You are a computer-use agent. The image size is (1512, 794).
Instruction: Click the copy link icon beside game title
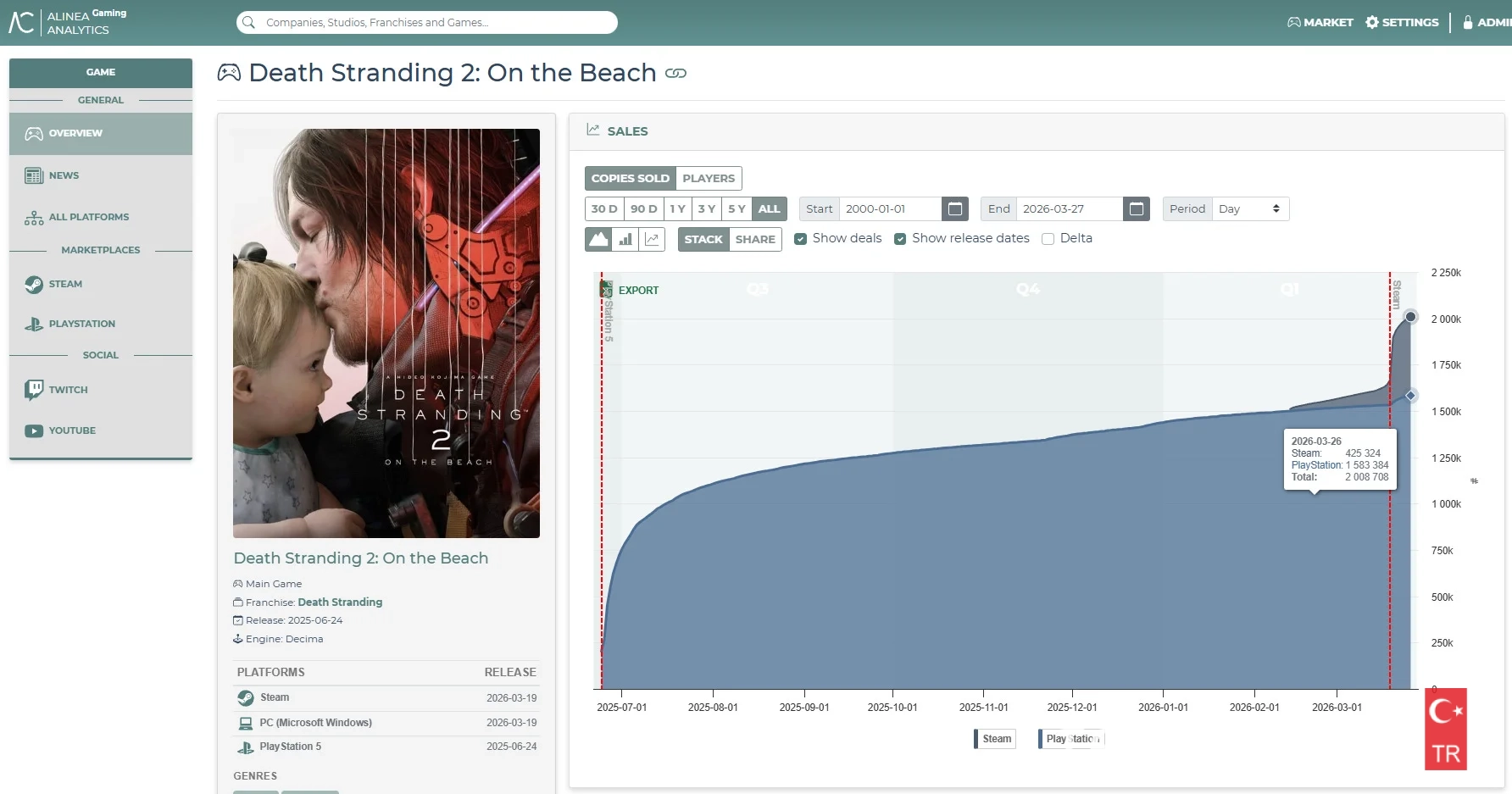tap(675, 74)
